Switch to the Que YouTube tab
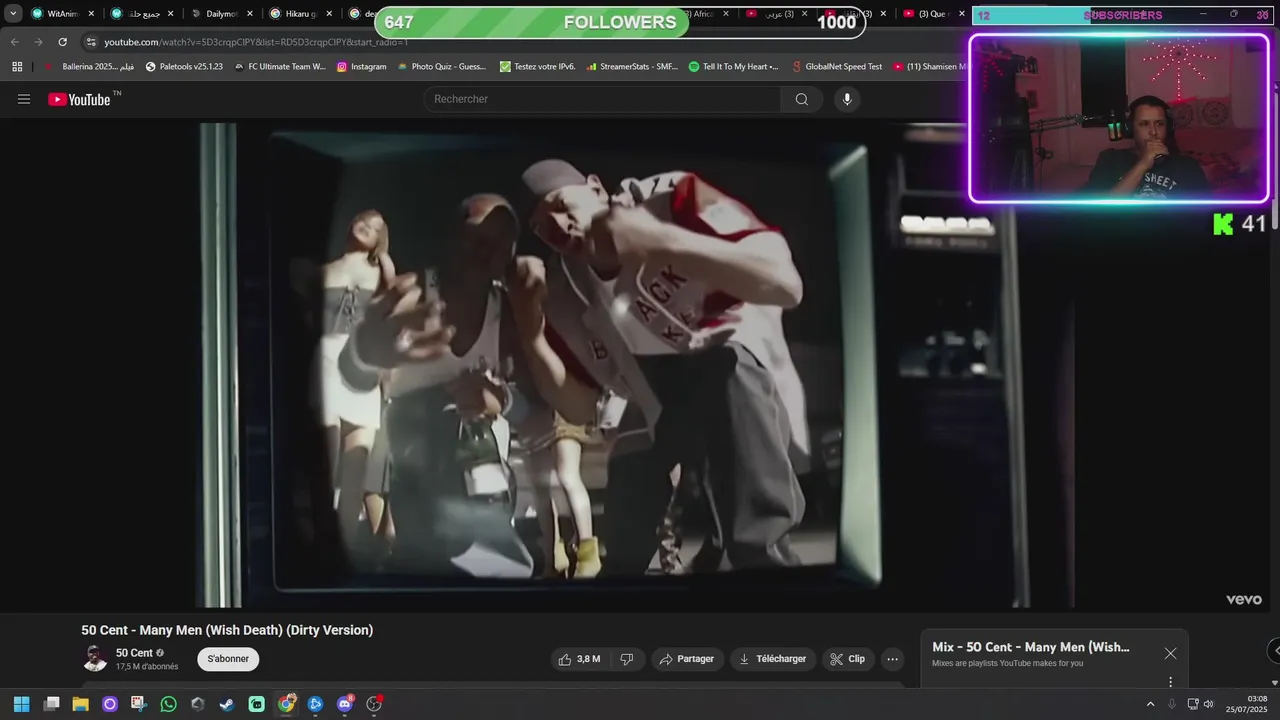The width and height of the screenshot is (1280, 720). [934, 14]
